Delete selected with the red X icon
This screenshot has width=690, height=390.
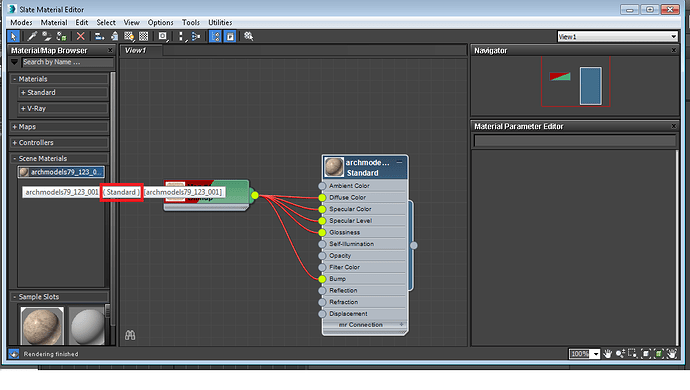pyautogui.click(x=80, y=37)
